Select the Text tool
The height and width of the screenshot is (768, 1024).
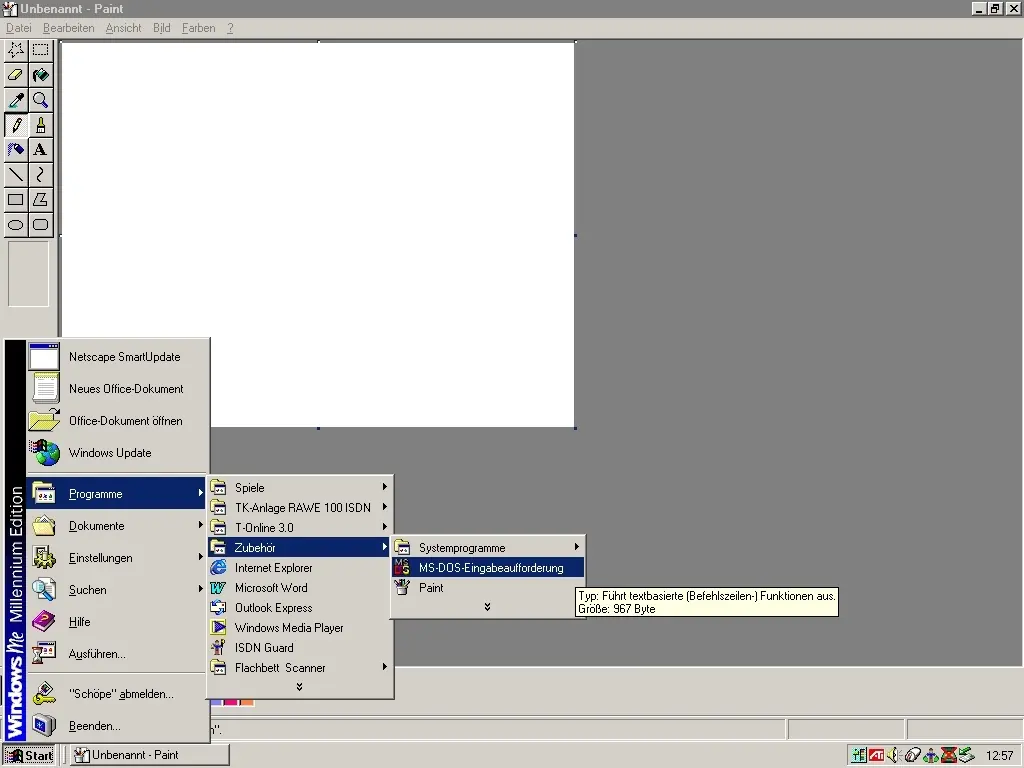40,150
